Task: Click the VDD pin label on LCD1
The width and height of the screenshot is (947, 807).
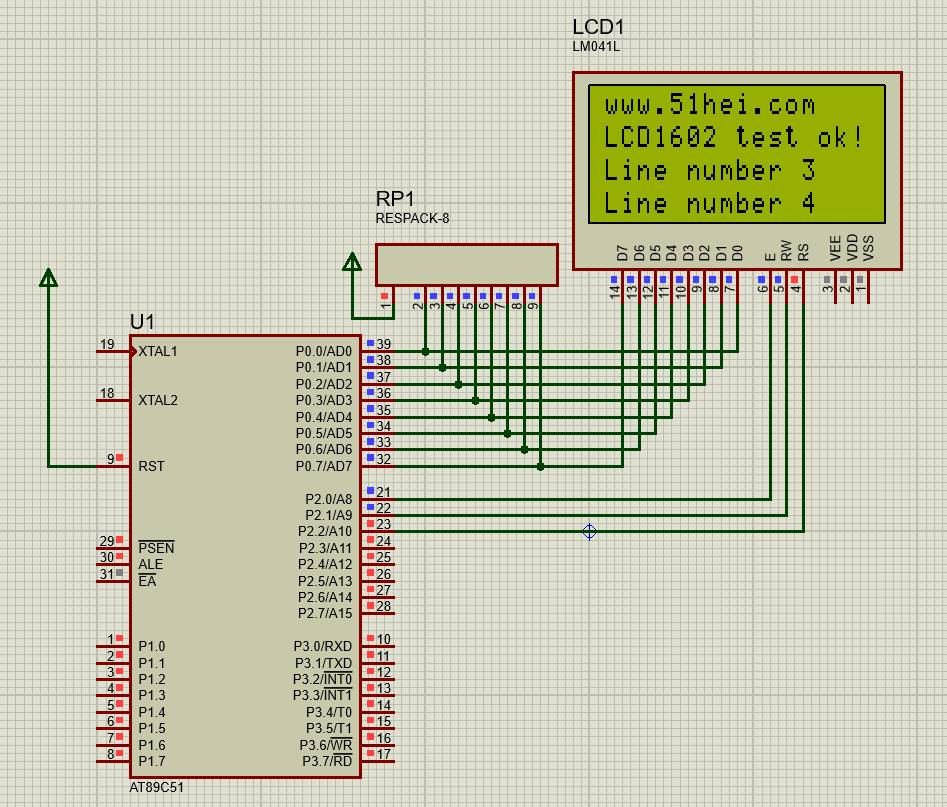Action: click(x=852, y=248)
